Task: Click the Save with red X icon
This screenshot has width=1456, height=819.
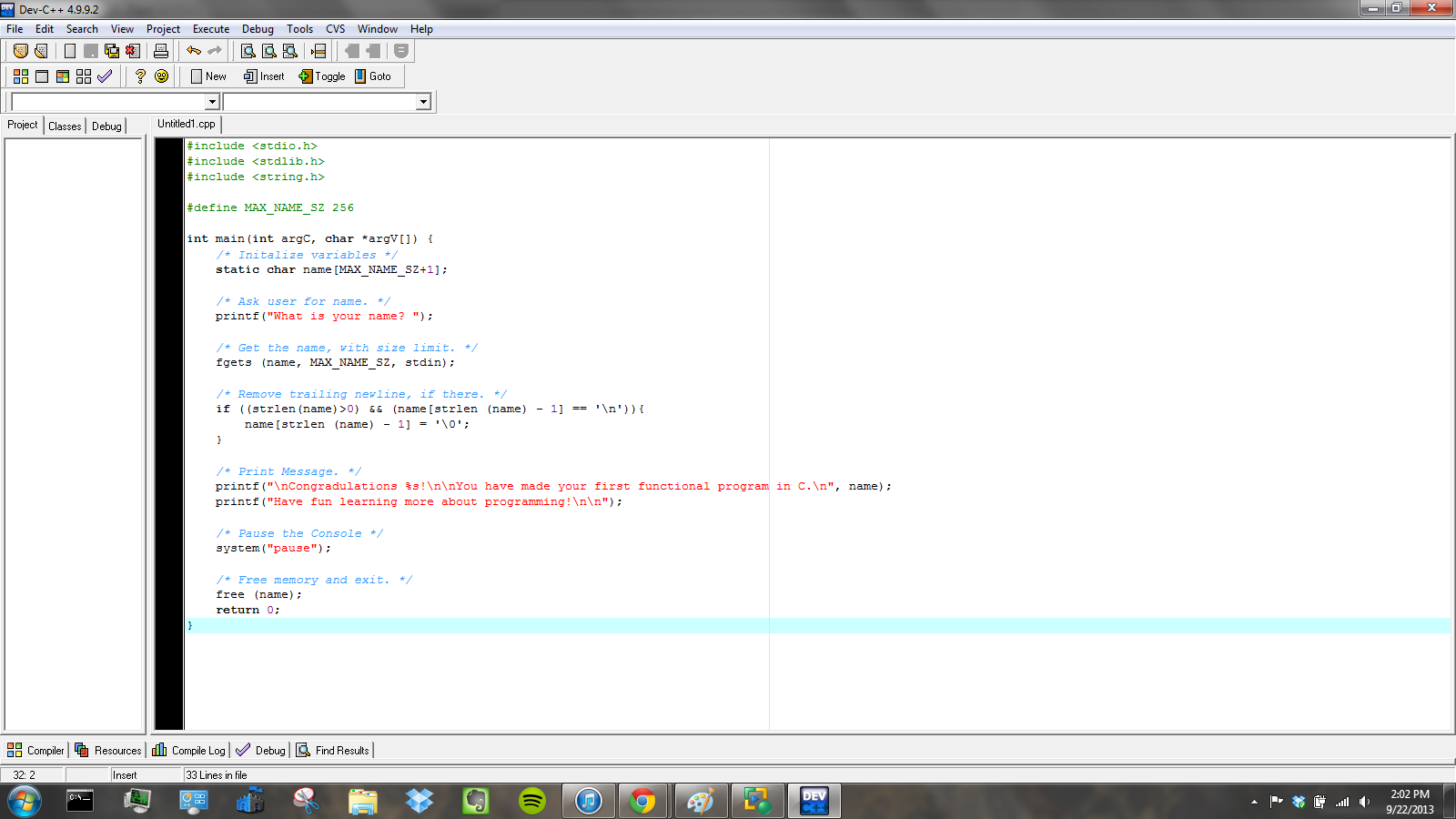Action: point(133,51)
